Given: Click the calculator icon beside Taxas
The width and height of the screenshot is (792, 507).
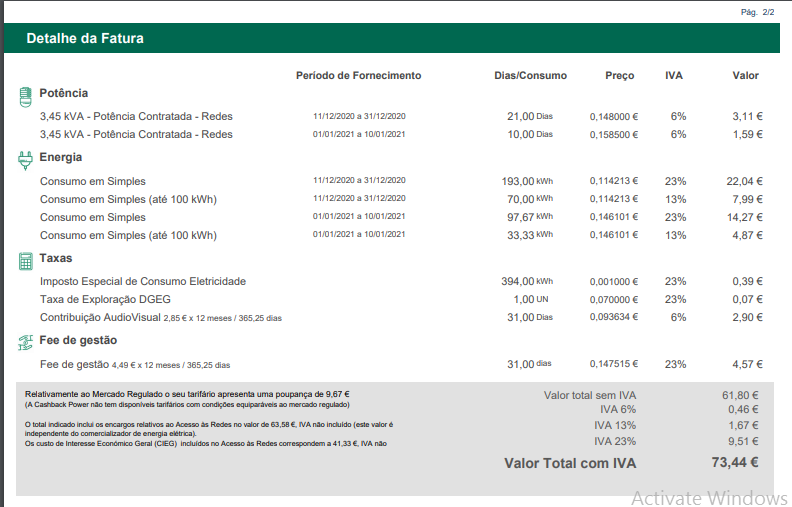Looking at the screenshot, I should 25,261.
